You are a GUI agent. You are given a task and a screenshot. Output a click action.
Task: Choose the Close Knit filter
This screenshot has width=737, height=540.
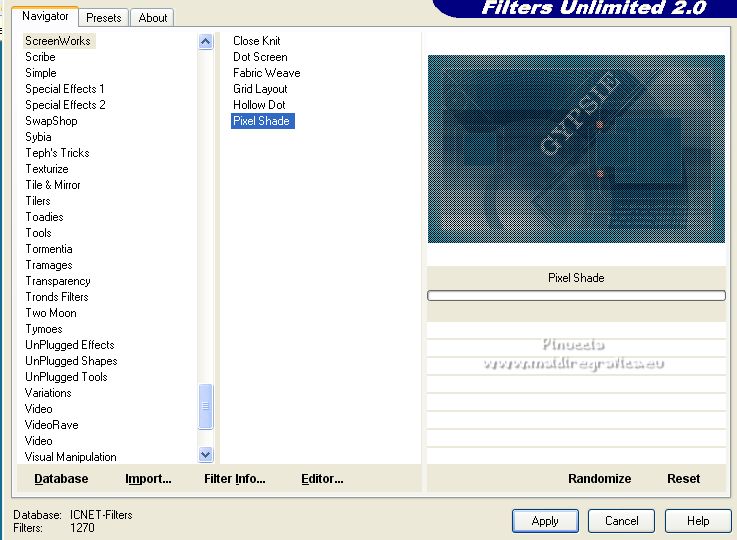(257, 41)
